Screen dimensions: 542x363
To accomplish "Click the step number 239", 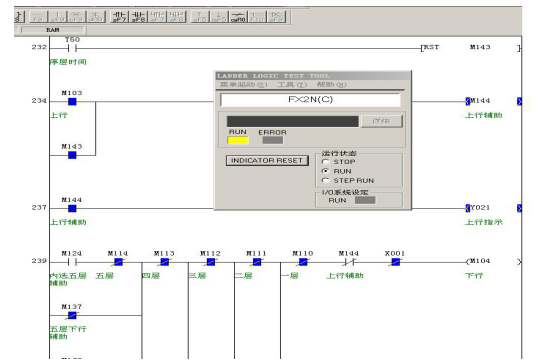I will click(39, 261).
